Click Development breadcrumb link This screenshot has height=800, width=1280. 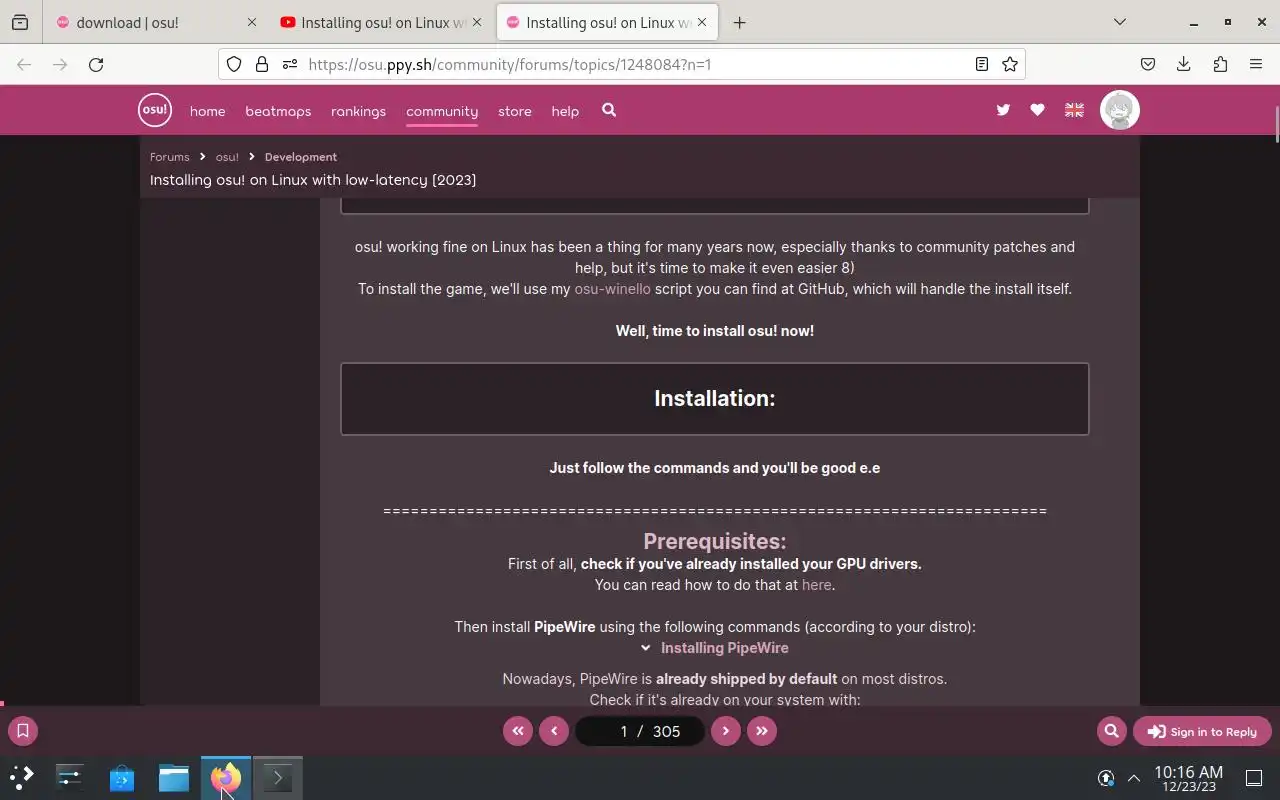pos(301,157)
